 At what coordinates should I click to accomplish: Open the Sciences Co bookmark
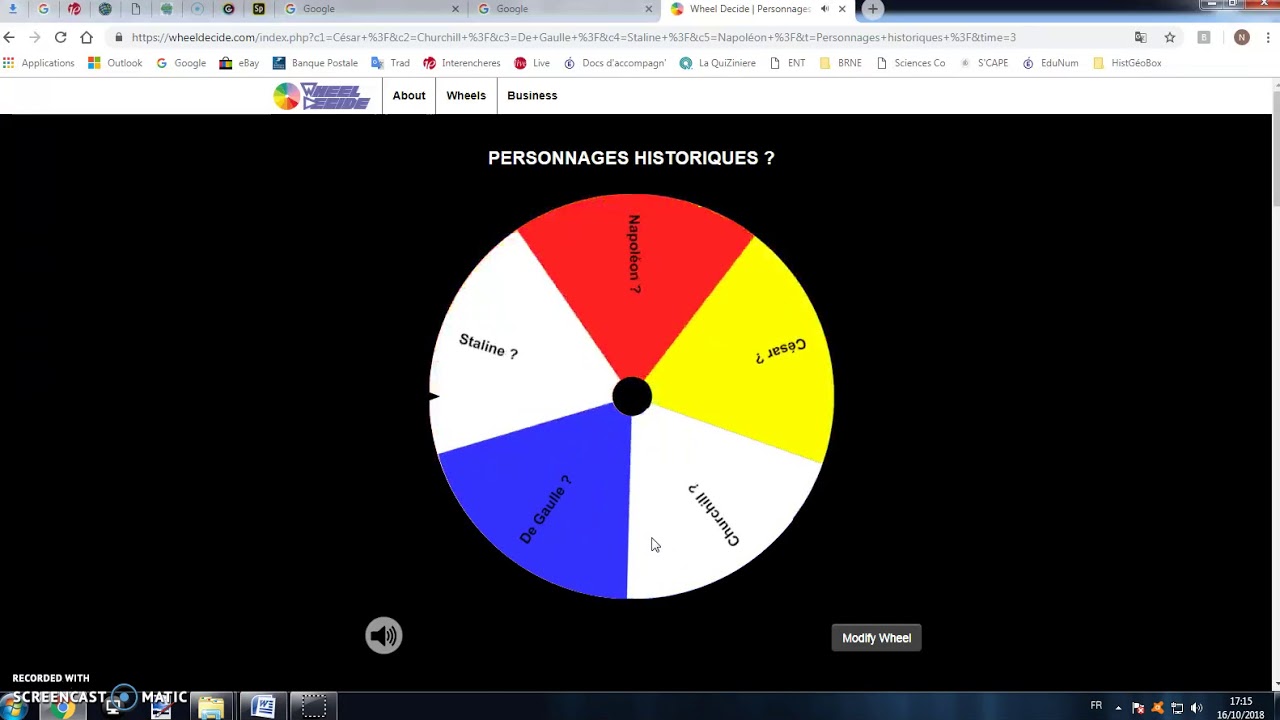[x=910, y=63]
